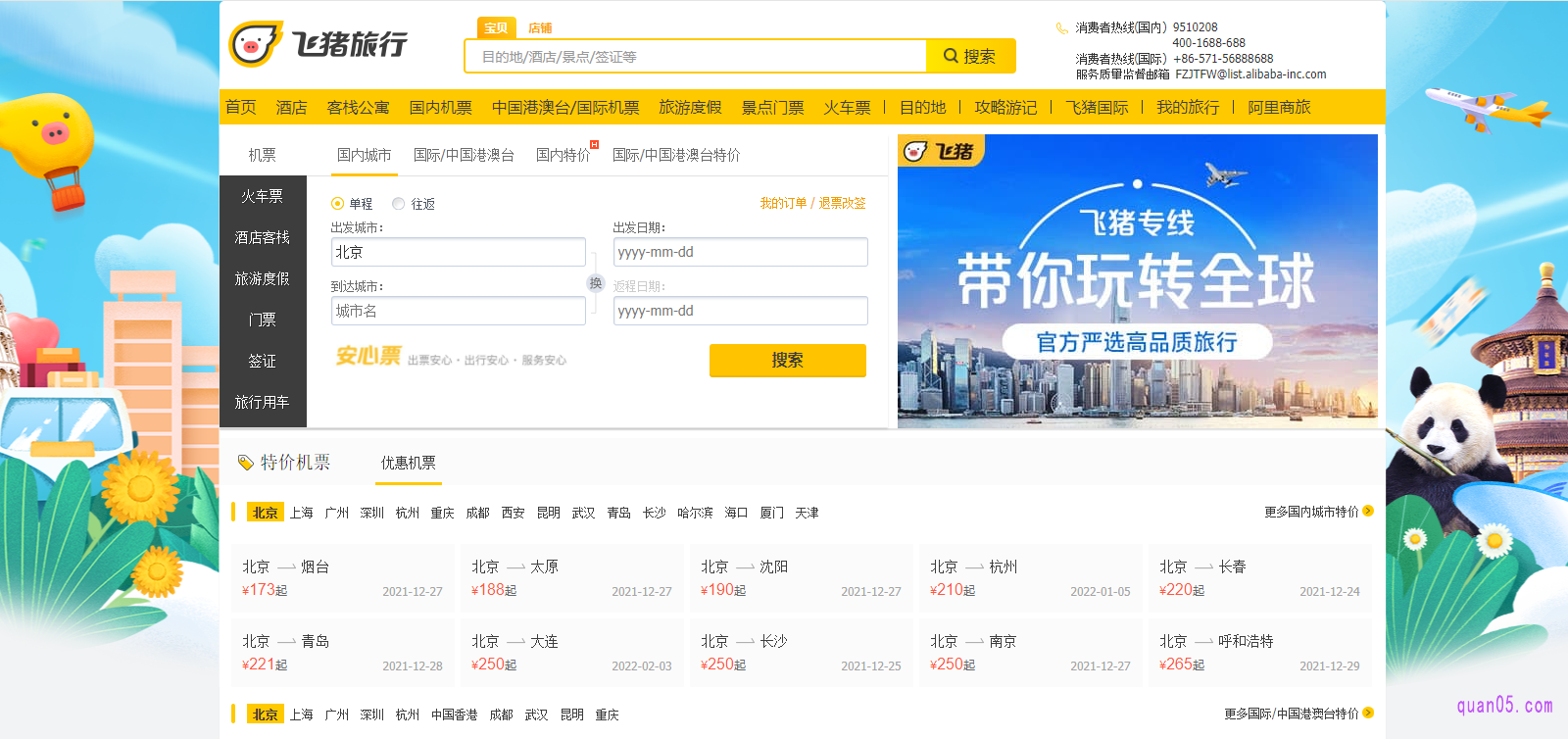
Task: Select the 单程 radio button
Action: (x=337, y=204)
